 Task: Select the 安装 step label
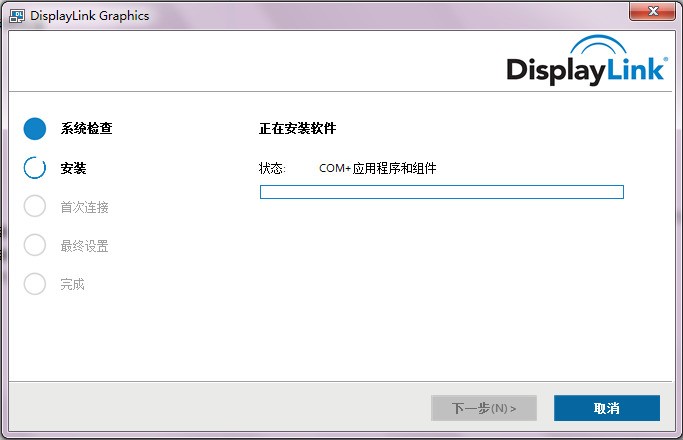click(73, 168)
